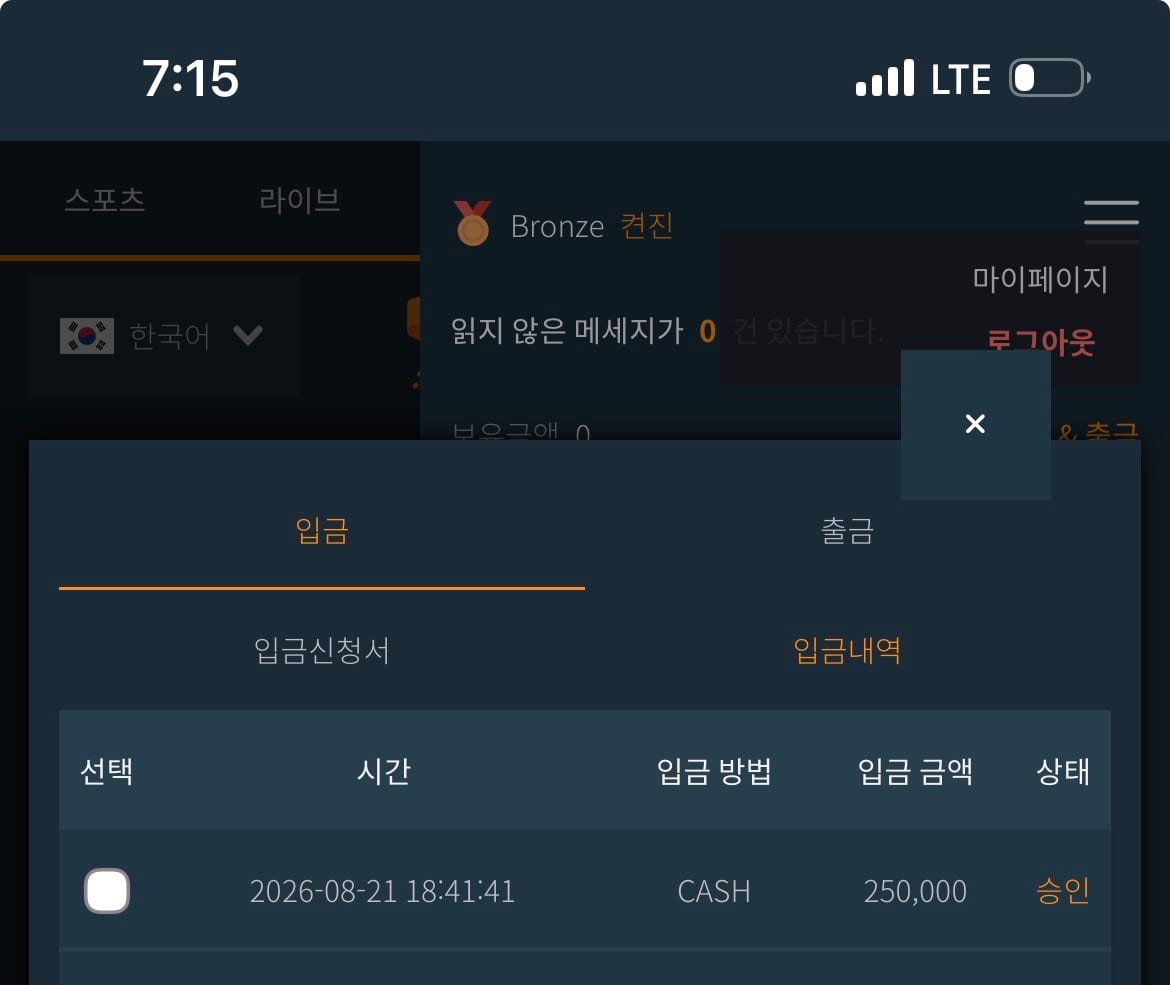Screen dimensions: 1170x985
Task: Go to the 스포츠 section
Action: (x=104, y=200)
